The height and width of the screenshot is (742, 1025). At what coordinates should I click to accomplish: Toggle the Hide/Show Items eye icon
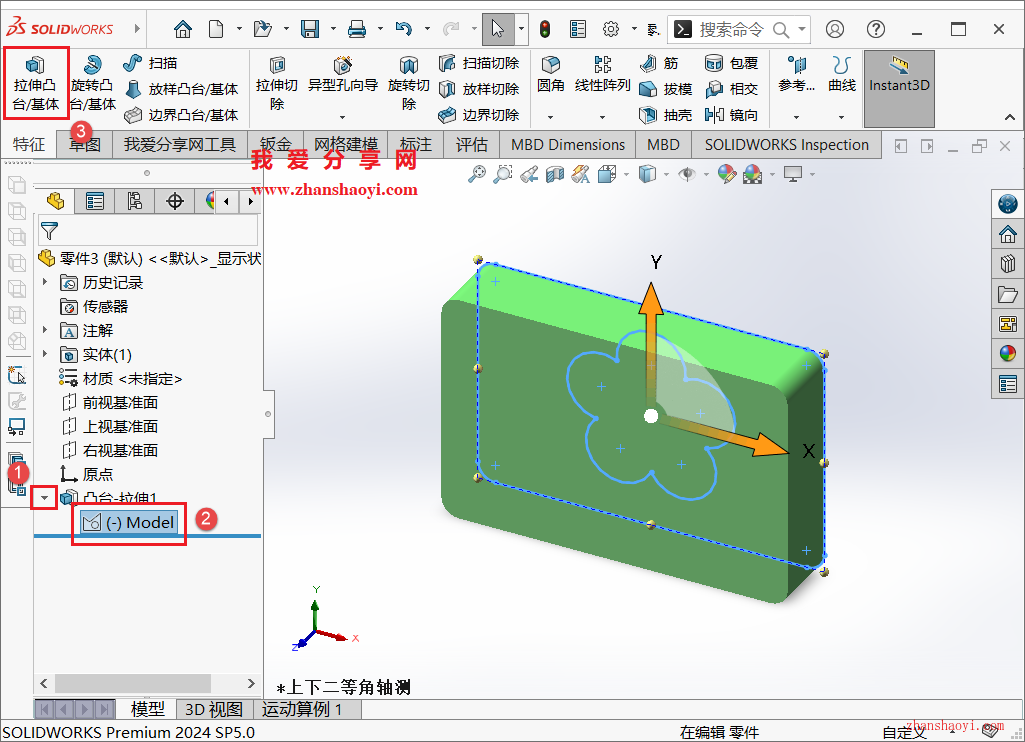[686, 173]
